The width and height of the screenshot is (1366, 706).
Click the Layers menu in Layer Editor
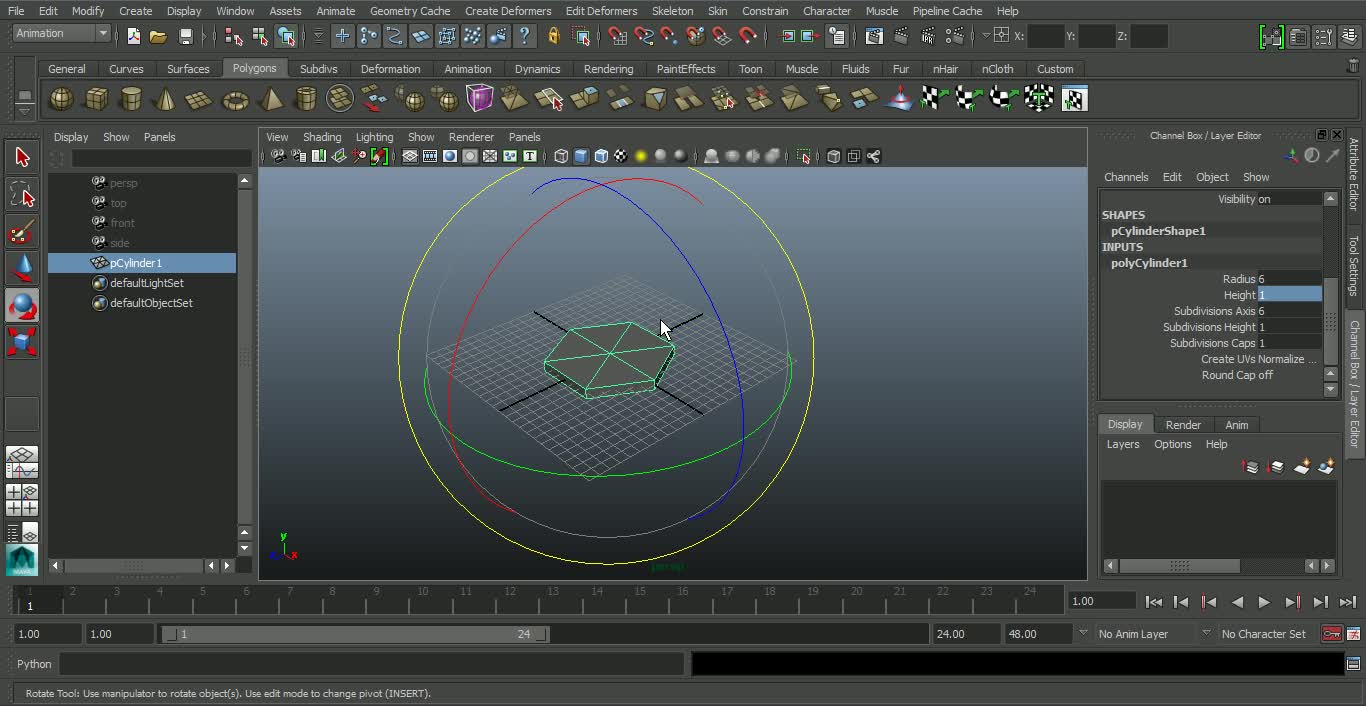tap(1123, 444)
